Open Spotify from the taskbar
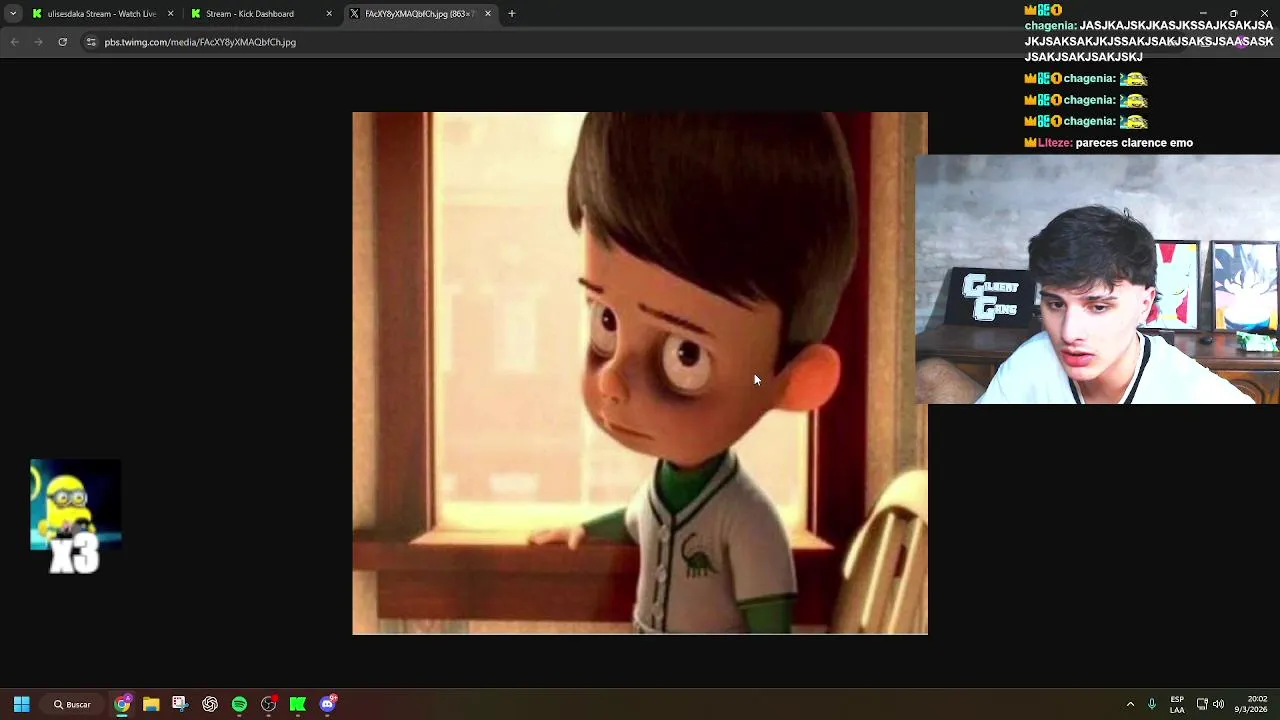Viewport: 1280px width, 720px height. click(x=239, y=704)
